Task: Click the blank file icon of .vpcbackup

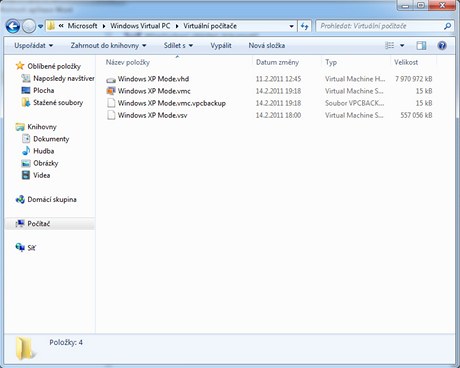Action: click(x=111, y=103)
